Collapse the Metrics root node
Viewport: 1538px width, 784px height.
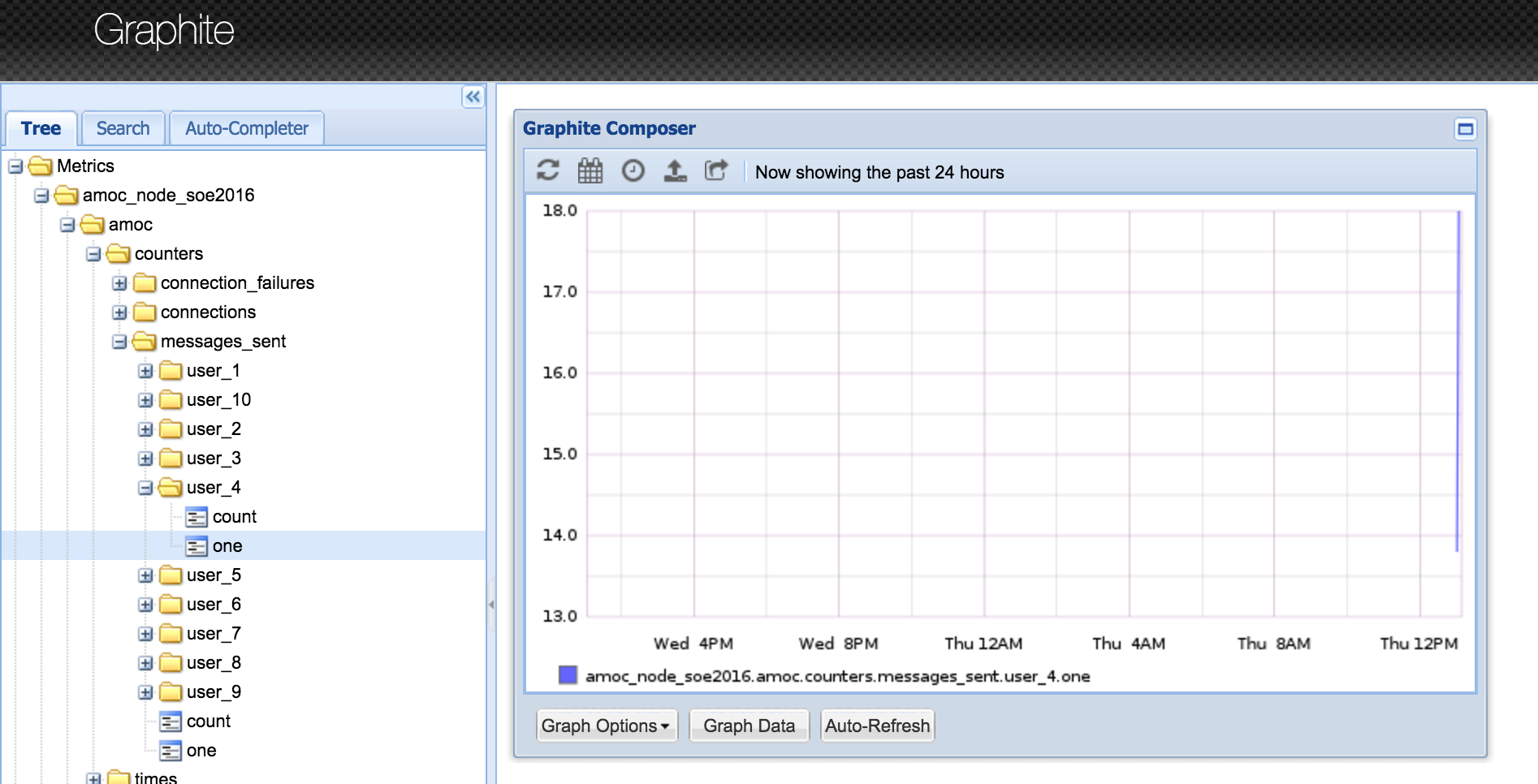[x=15, y=166]
